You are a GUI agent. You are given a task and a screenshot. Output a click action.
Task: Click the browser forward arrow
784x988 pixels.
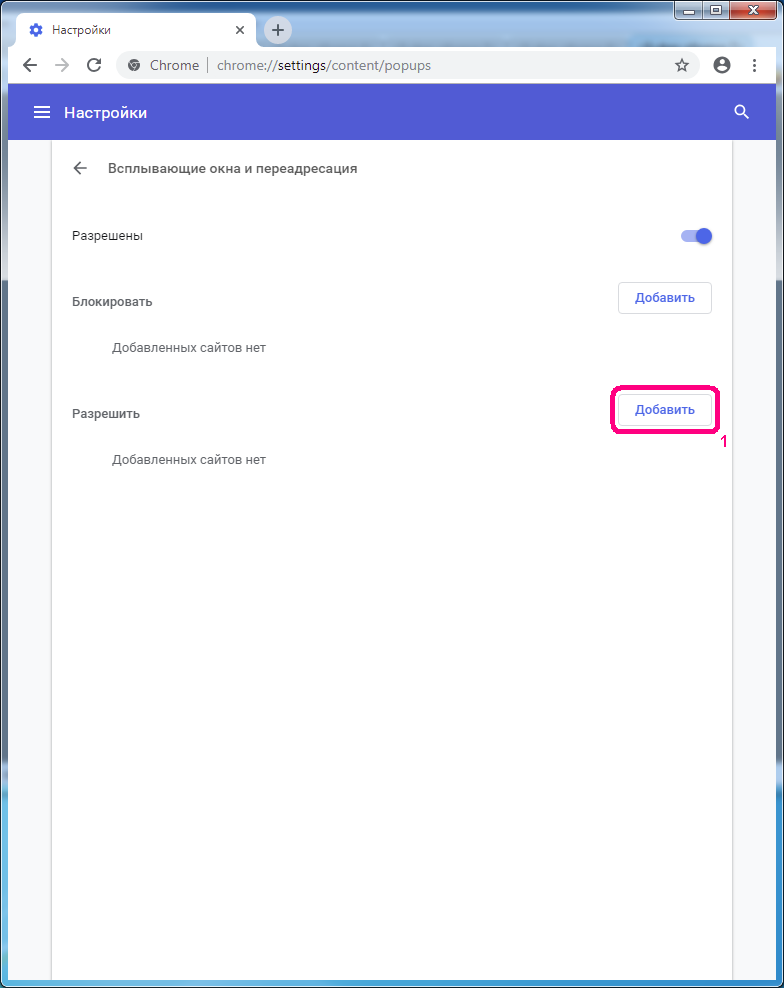[62, 65]
